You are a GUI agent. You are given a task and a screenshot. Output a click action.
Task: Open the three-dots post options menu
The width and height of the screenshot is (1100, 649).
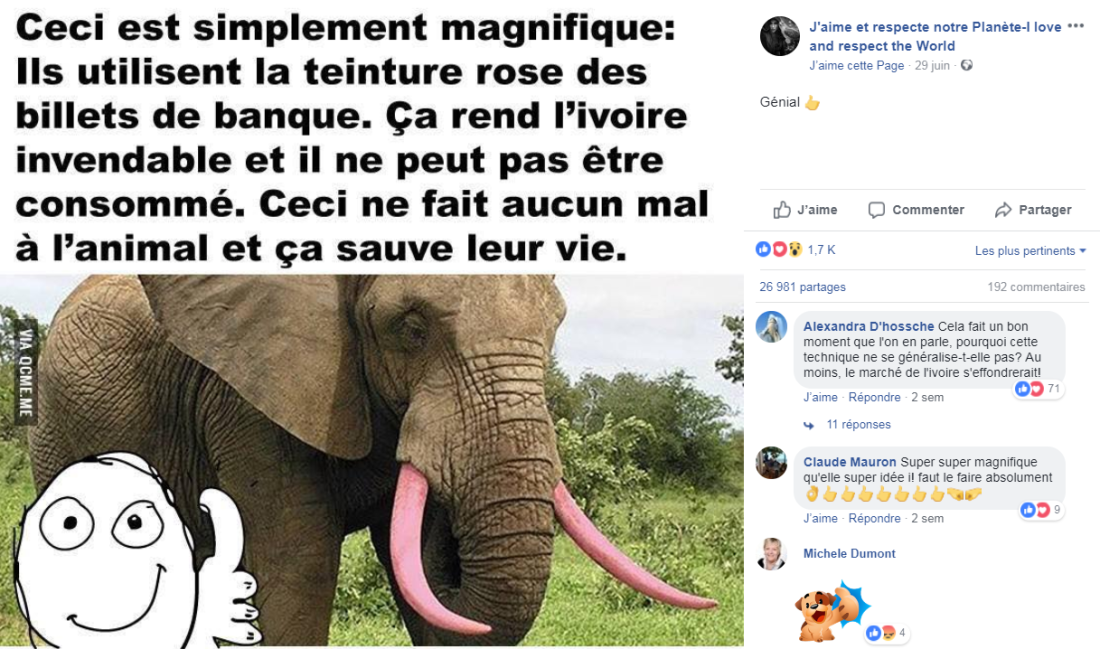pyautogui.click(x=1075, y=27)
